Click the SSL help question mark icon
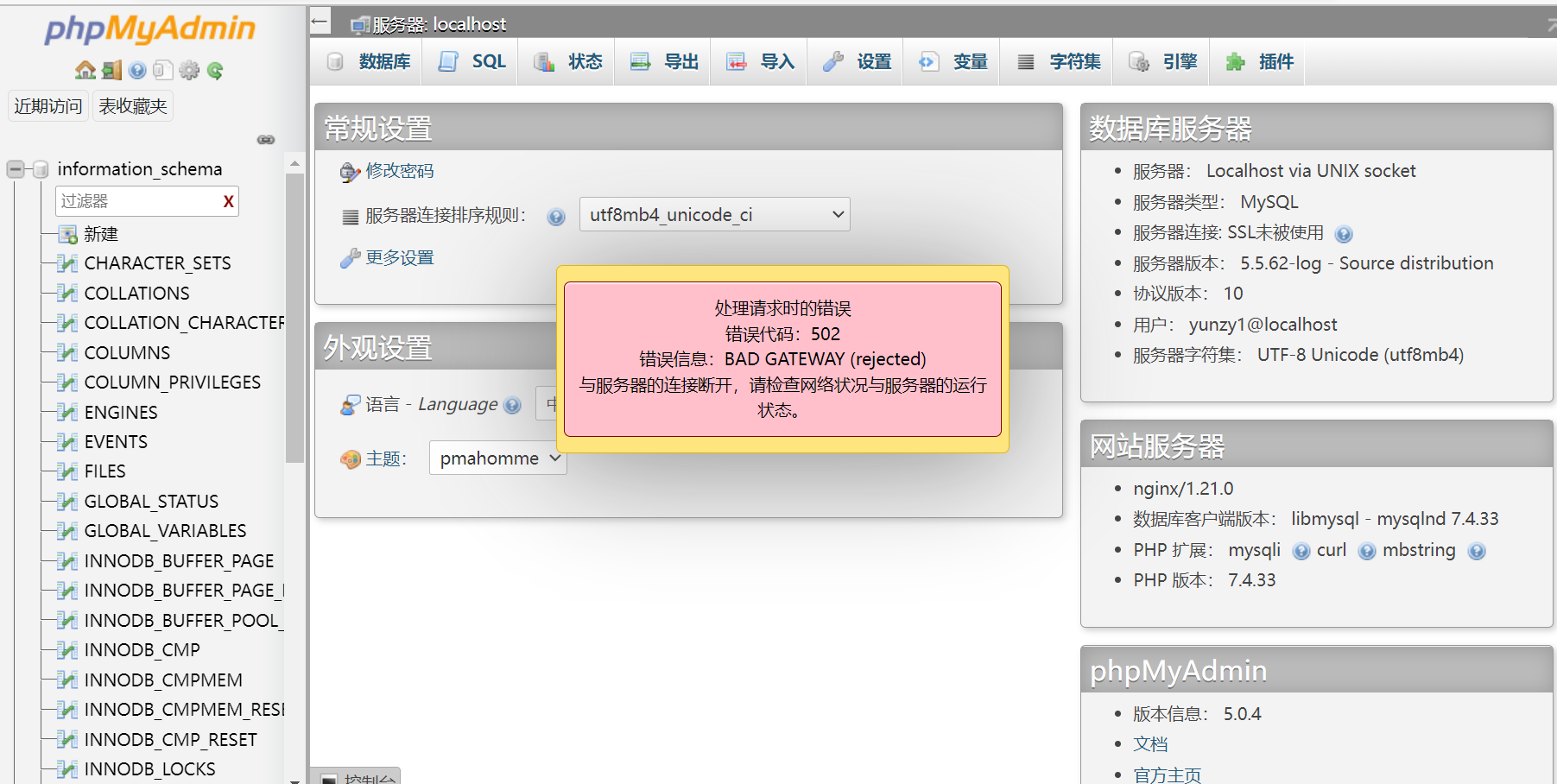Viewport: 1557px width, 784px height. point(1345,233)
